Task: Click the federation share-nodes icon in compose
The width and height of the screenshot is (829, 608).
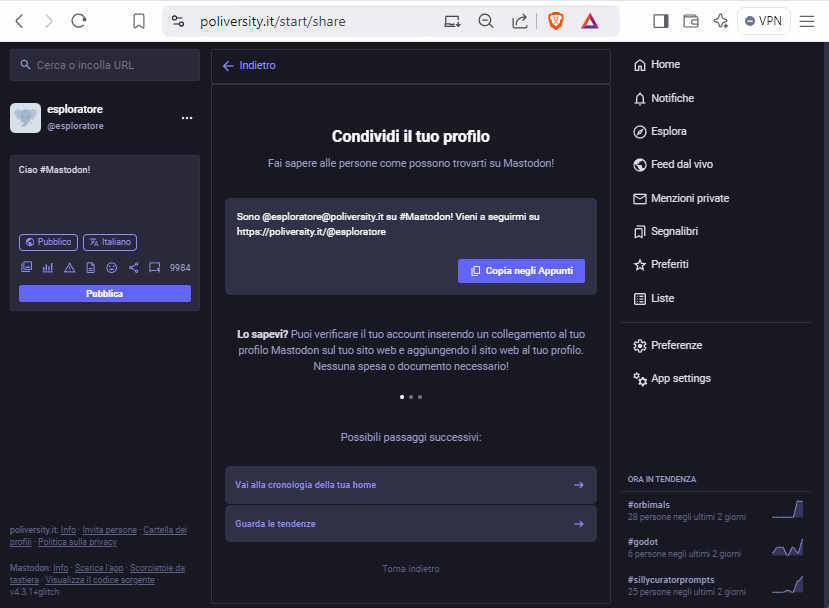Action: click(x=133, y=268)
